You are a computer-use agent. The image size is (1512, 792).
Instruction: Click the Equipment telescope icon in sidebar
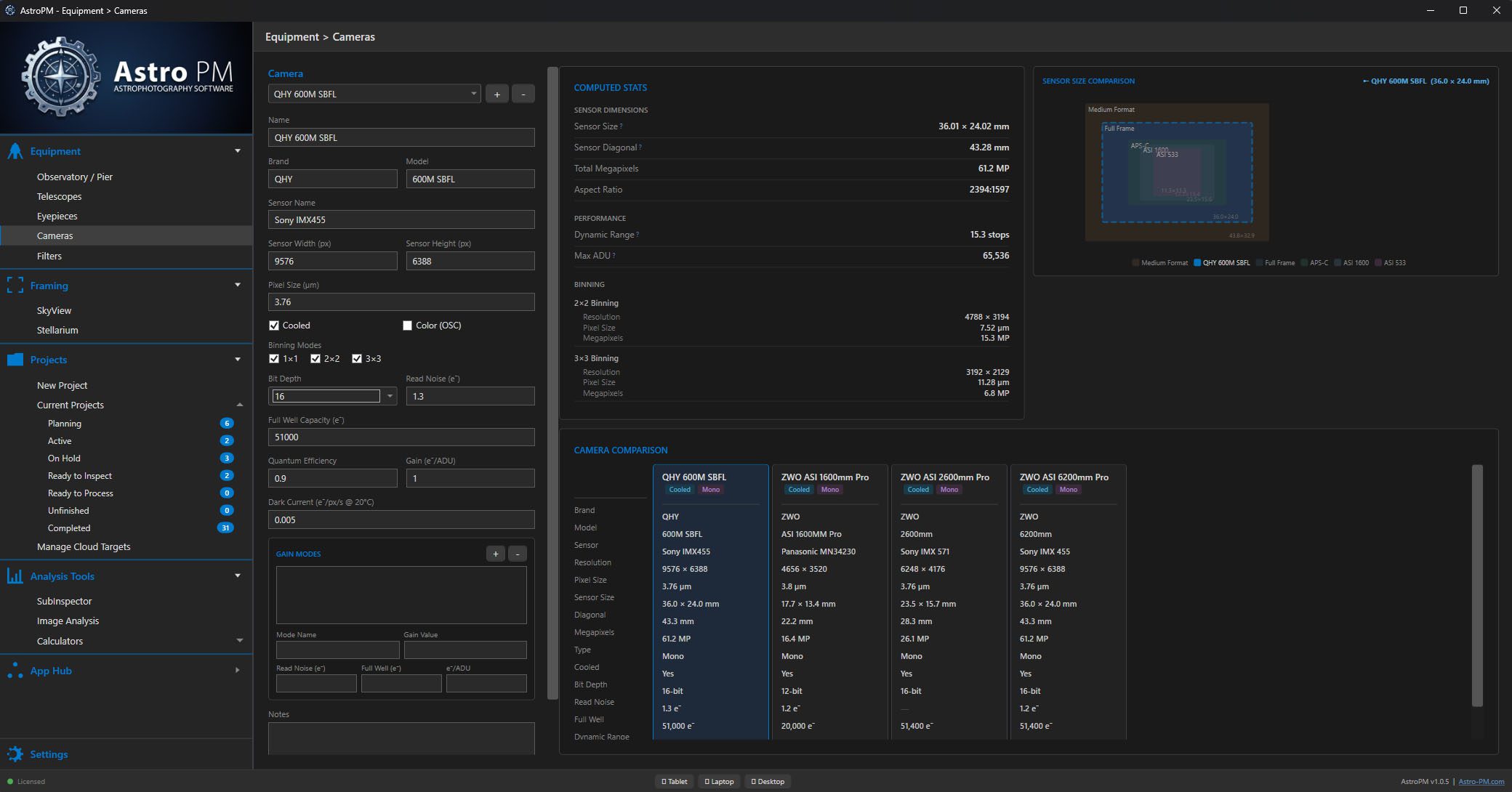[x=15, y=151]
